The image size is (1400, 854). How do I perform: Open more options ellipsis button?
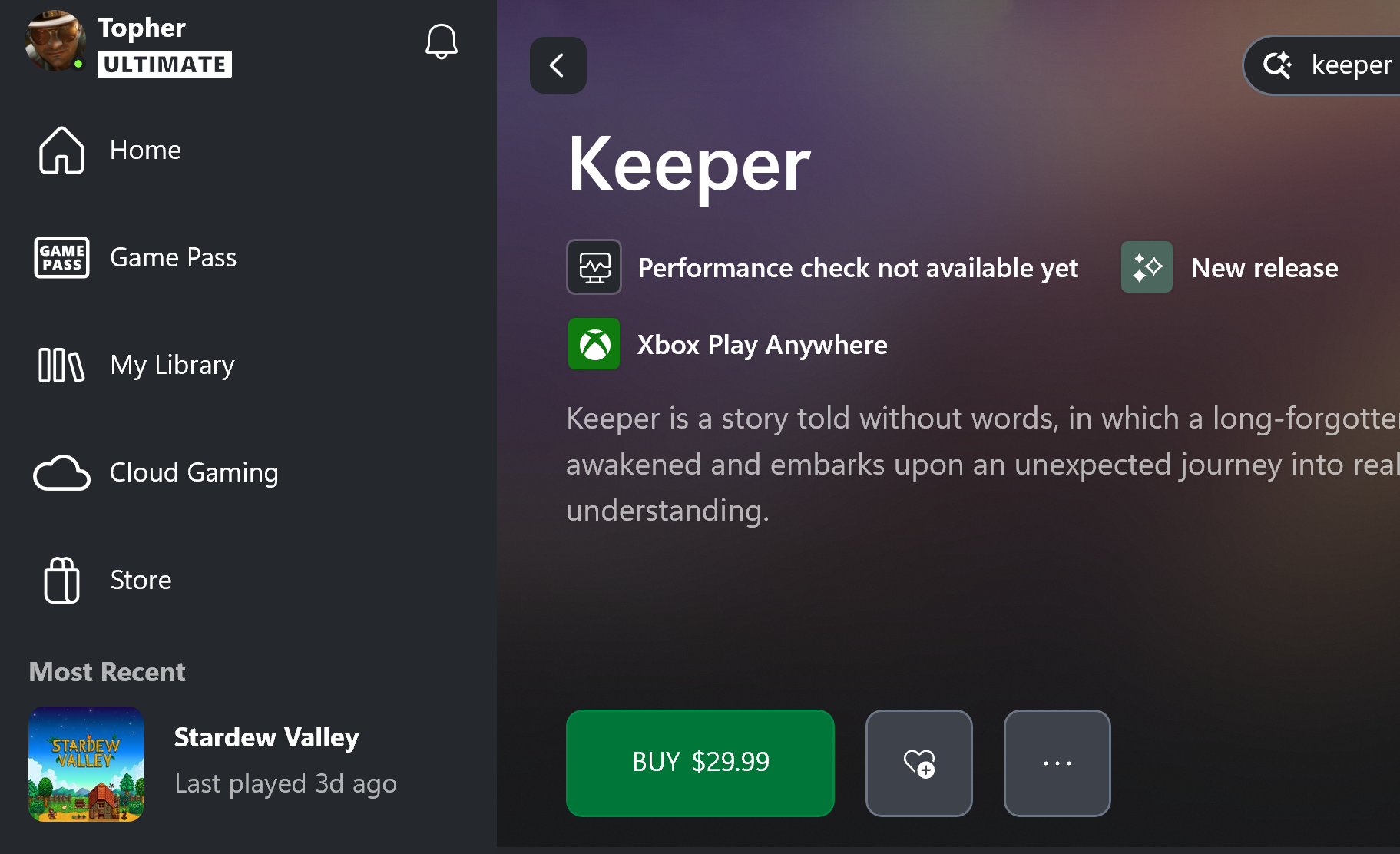[x=1057, y=763]
